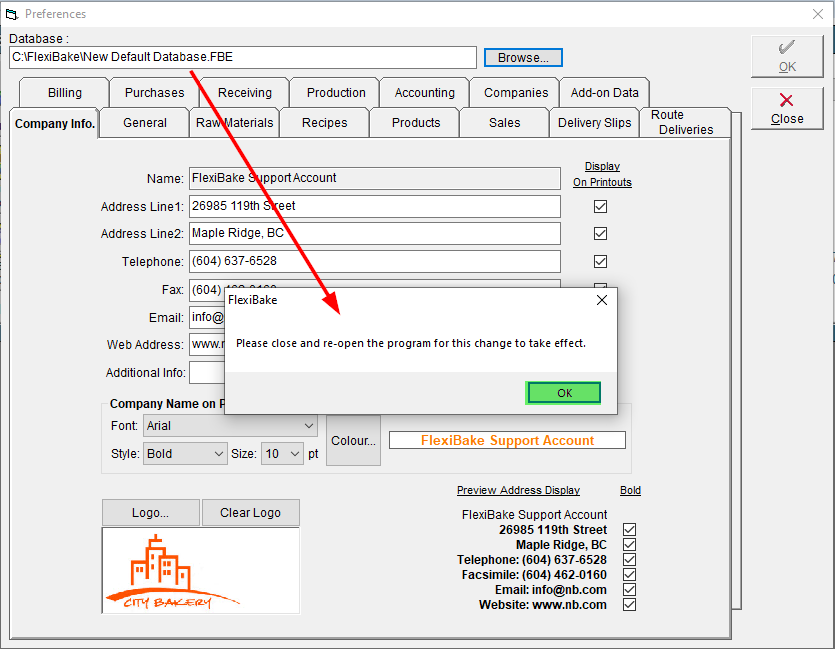The width and height of the screenshot is (835, 649).
Task: Open the Delivery Slips tab
Action: pyautogui.click(x=594, y=123)
